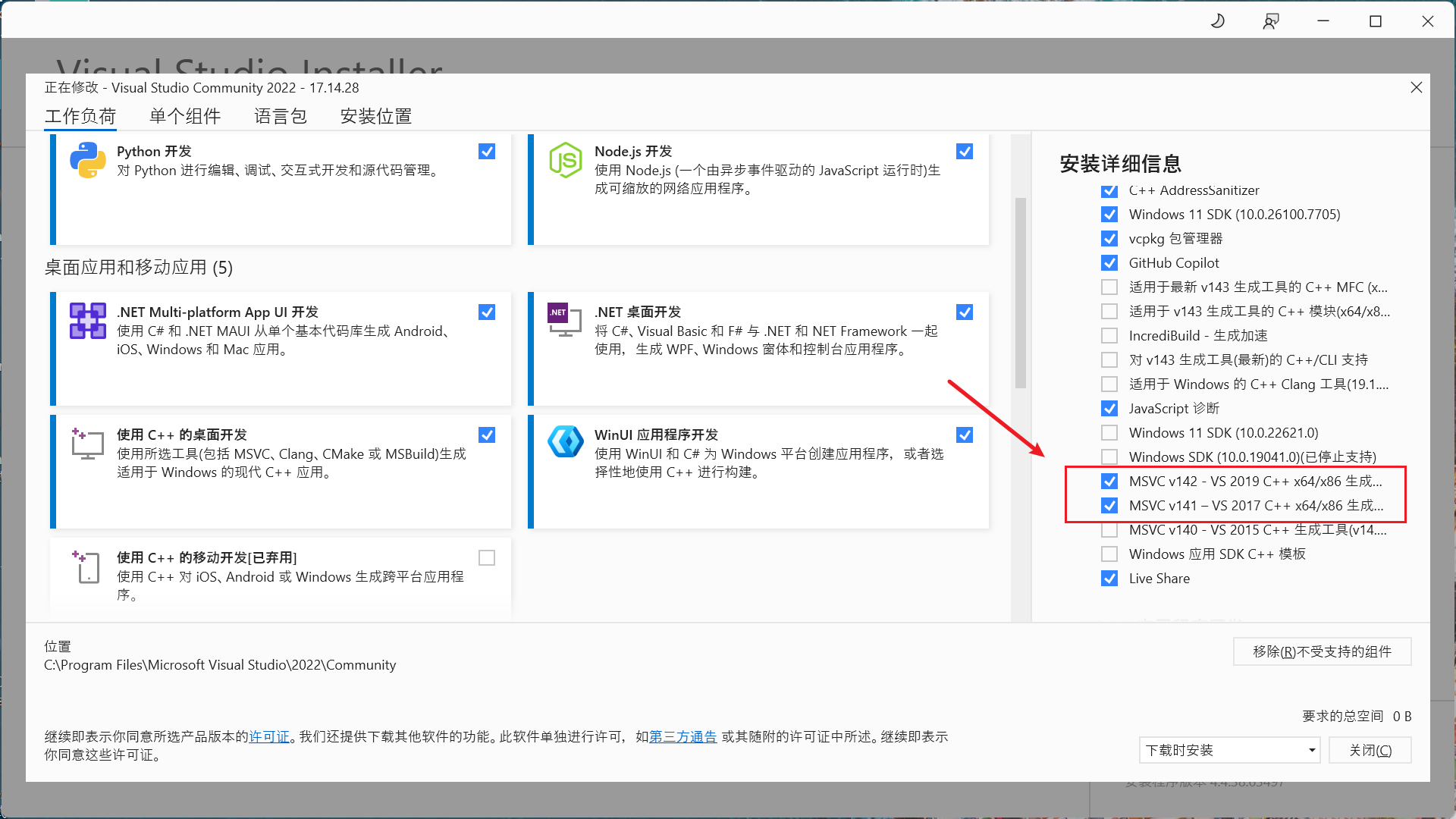
Task: Uncheck Windows 11 SDK (10.0.26100.7705)
Action: (x=1109, y=215)
